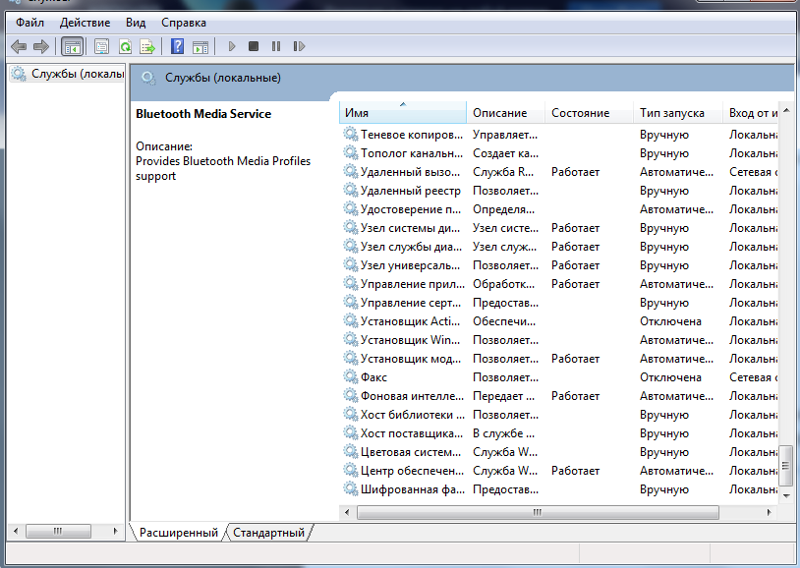Sort by the Имя column header

point(403,113)
